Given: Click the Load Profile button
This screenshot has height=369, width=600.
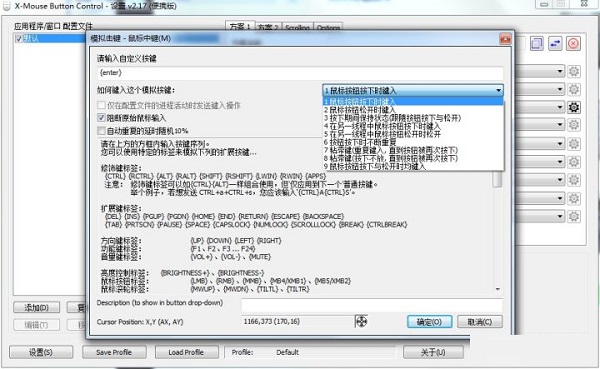Looking at the screenshot, I should [186, 352].
